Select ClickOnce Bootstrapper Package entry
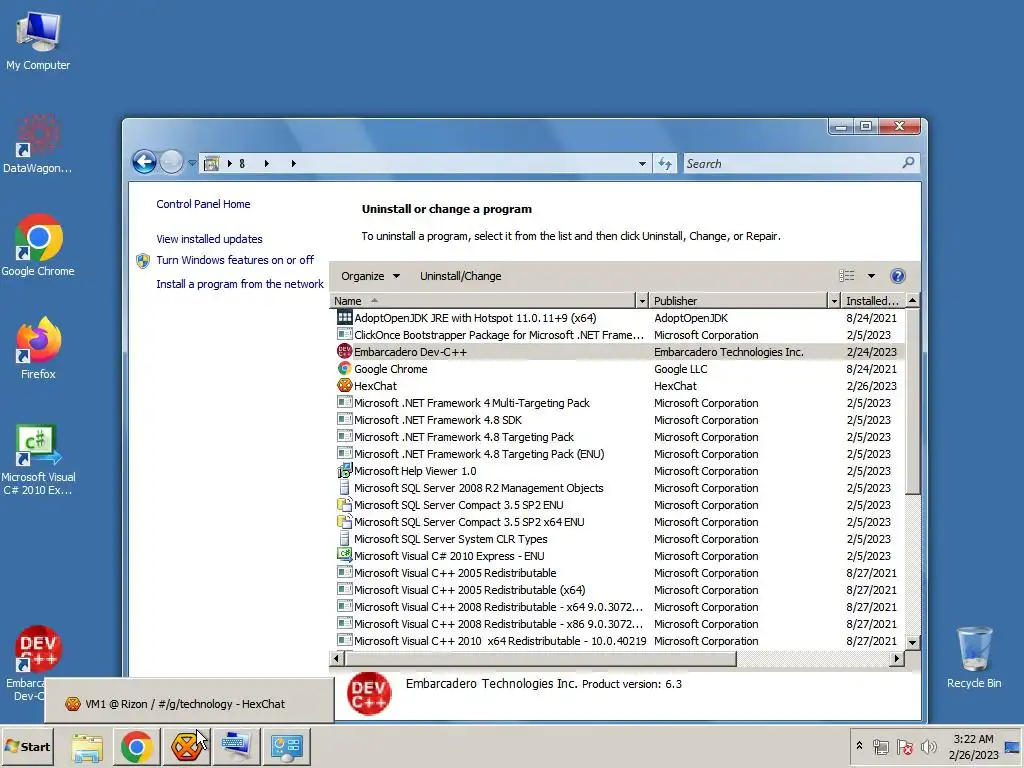 [617, 335]
